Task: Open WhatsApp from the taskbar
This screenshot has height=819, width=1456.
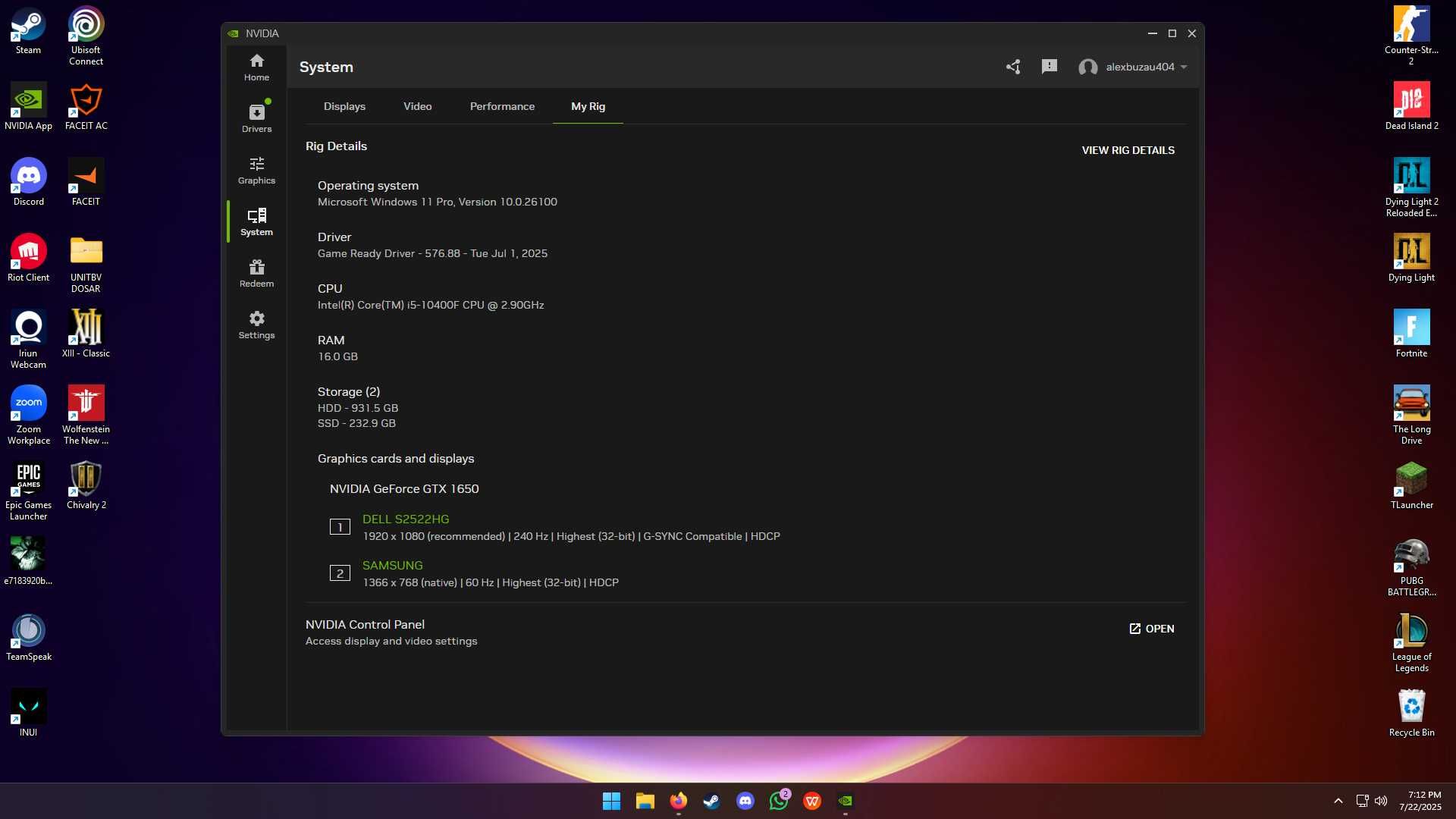Action: [779, 801]
